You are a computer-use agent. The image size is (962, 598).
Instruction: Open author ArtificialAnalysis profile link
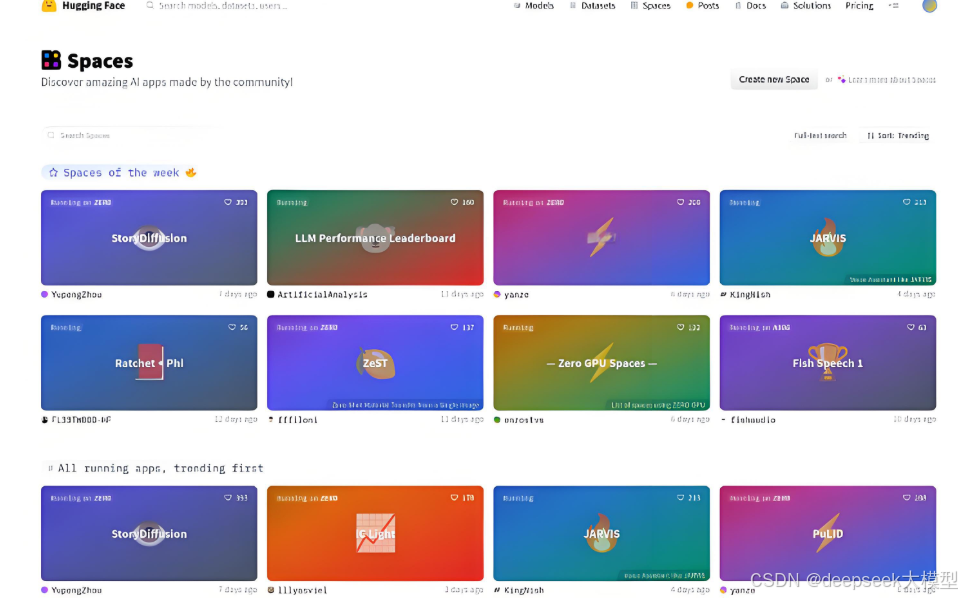pyautogui.click(x=322, y=295)
